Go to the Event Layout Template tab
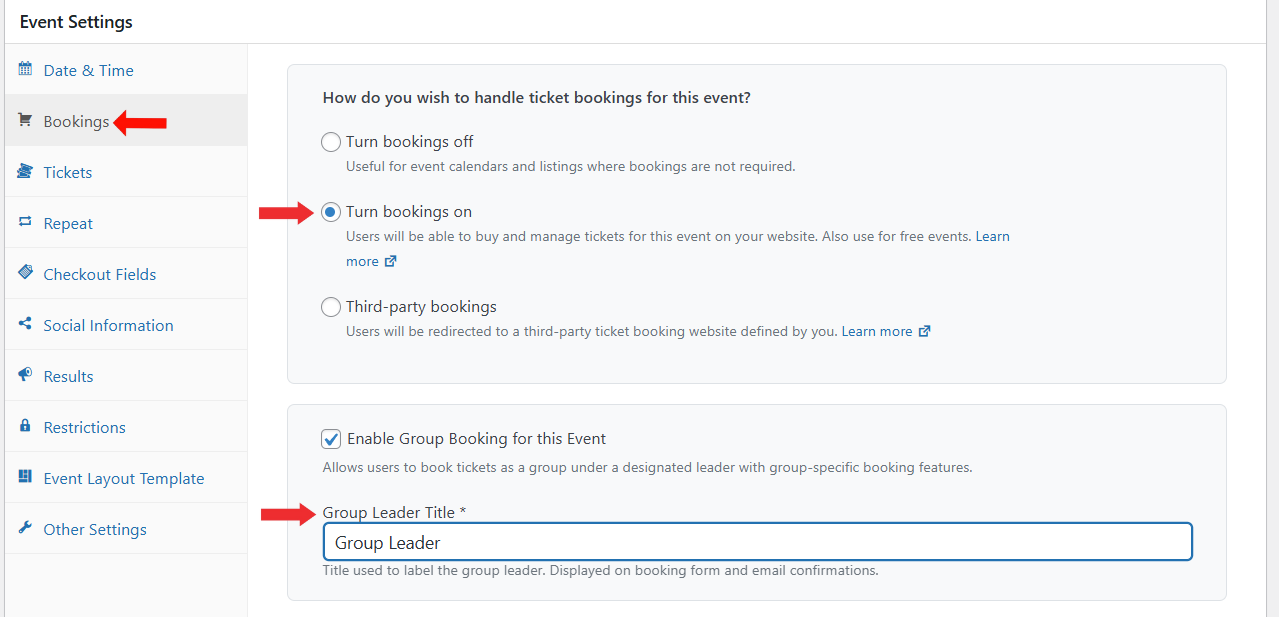1279x617 pixels. point(124,478)
